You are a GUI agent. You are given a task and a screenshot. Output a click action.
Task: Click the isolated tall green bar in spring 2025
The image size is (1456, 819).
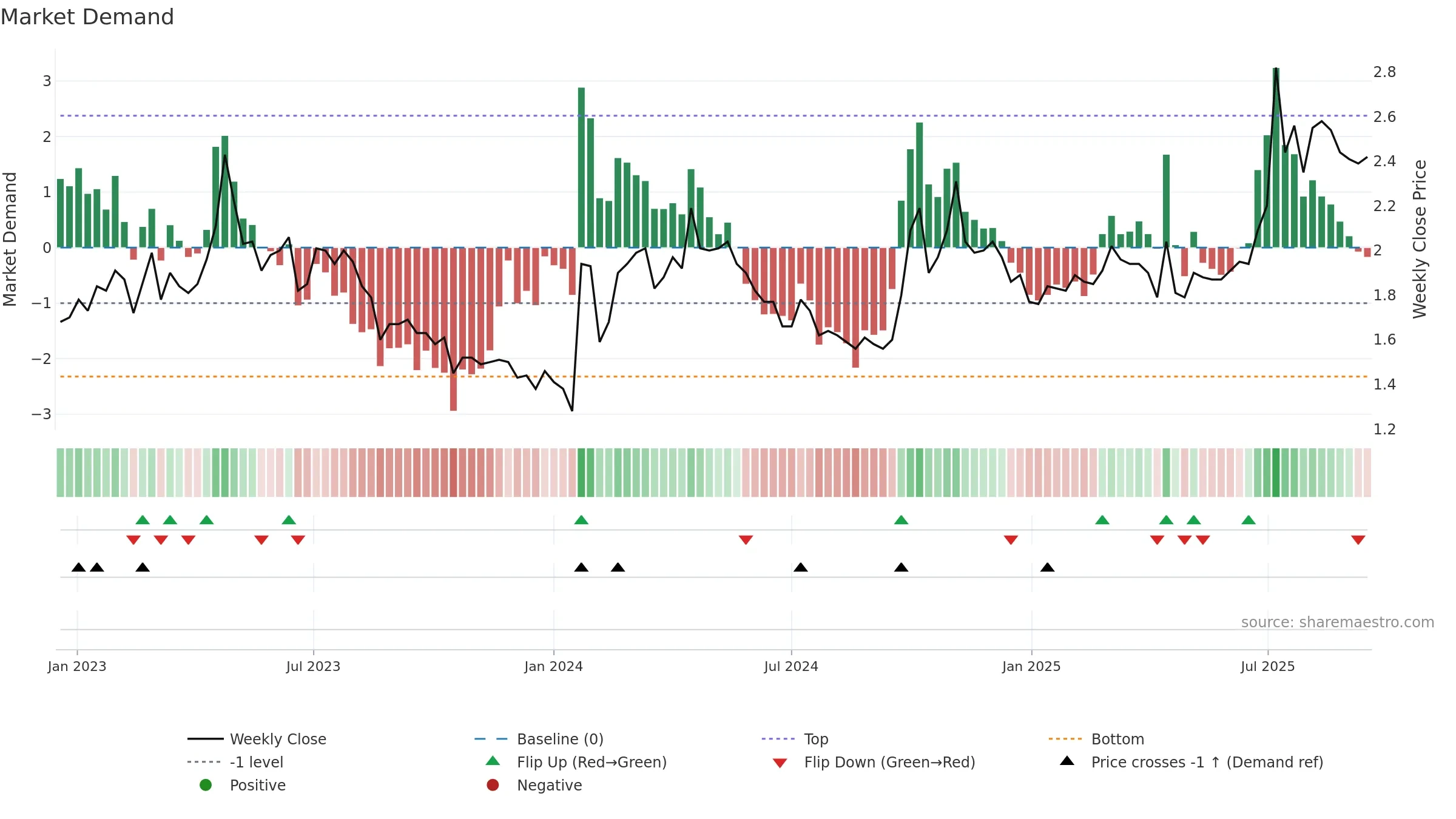click(x=1166, y=201)
